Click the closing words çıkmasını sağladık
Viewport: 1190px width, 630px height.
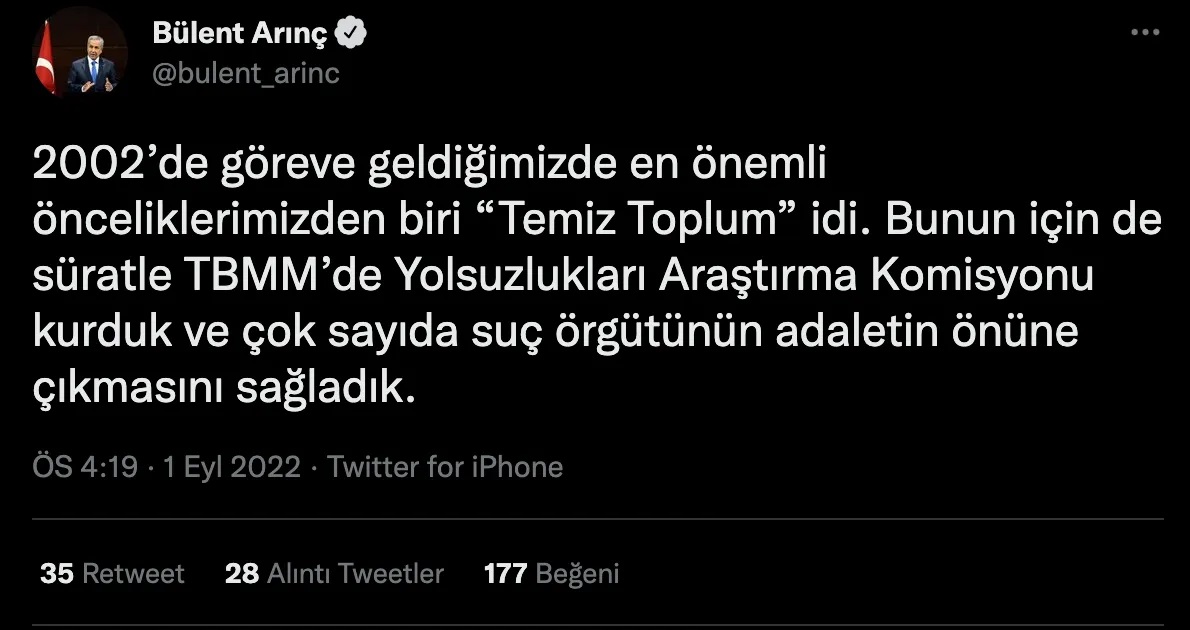click(225, 389)
